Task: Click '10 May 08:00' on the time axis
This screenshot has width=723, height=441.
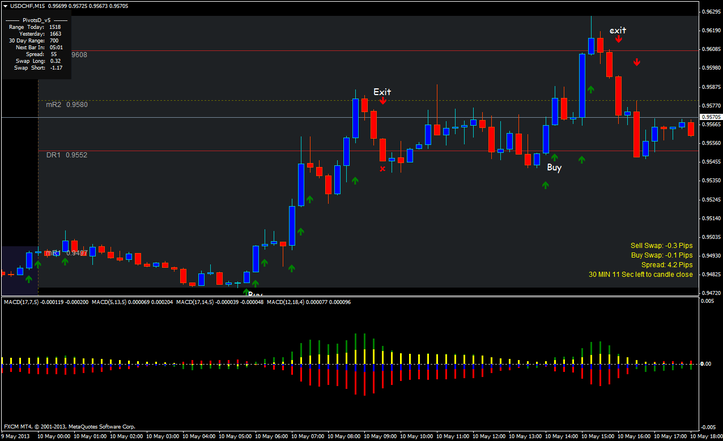Action: (x=344, y=436)
